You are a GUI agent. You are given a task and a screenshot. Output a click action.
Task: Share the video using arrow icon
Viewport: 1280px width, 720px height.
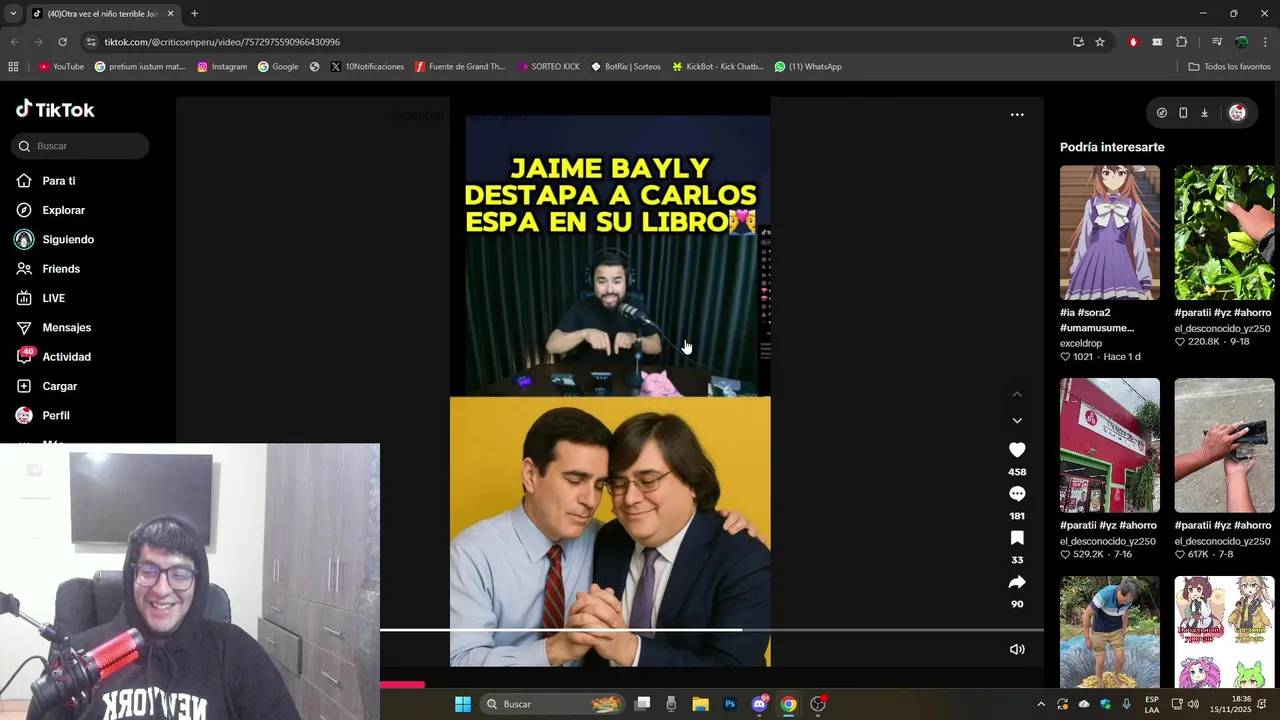tap(1017, 582)
